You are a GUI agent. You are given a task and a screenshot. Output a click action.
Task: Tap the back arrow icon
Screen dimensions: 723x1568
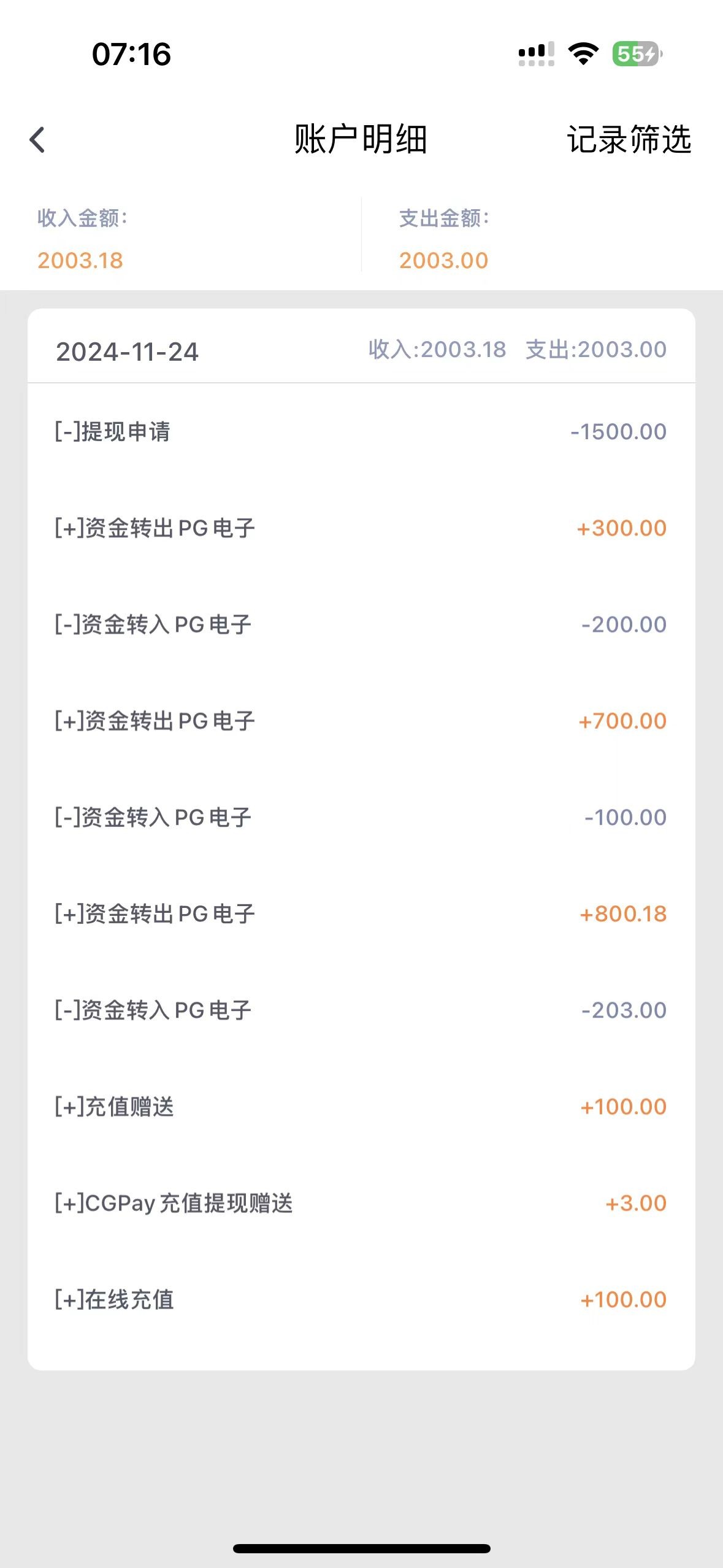37,140
